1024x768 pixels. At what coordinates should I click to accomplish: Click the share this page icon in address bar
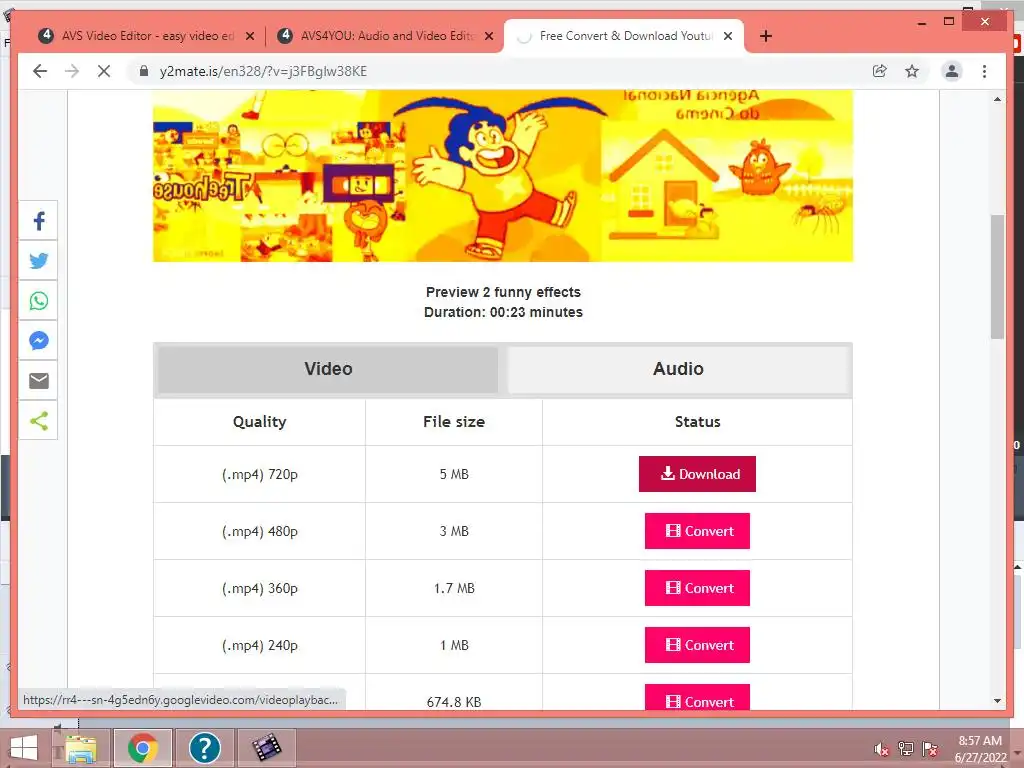880,71
